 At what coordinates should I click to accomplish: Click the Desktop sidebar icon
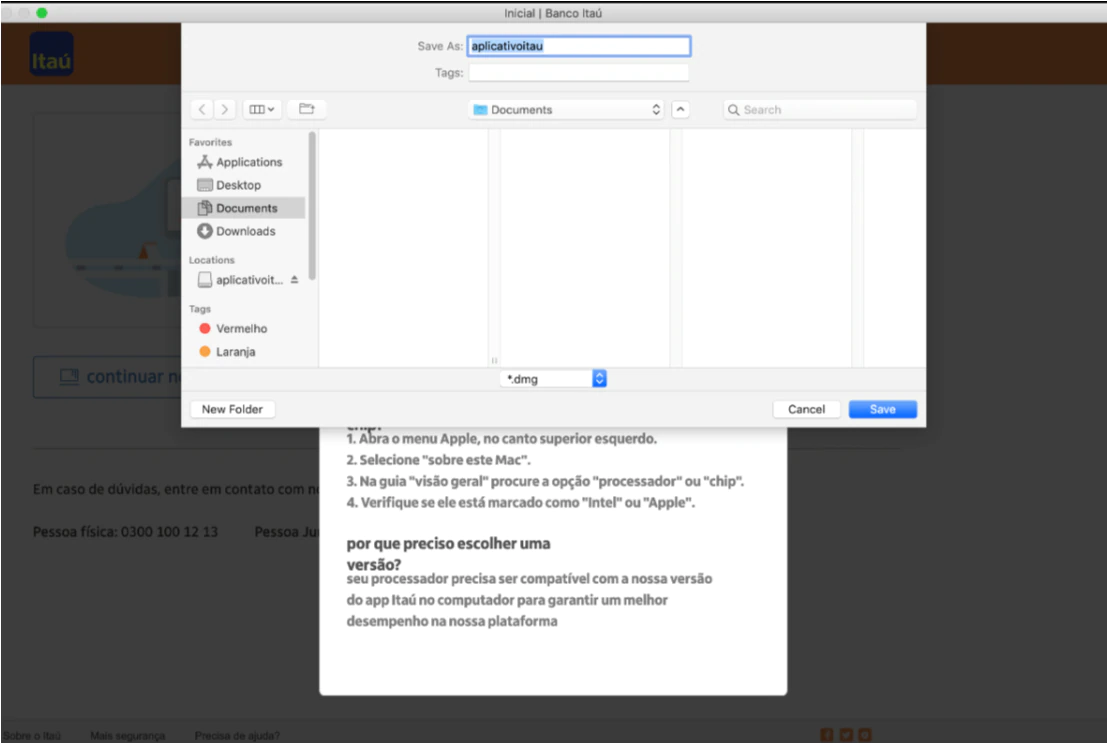[205, 185]
